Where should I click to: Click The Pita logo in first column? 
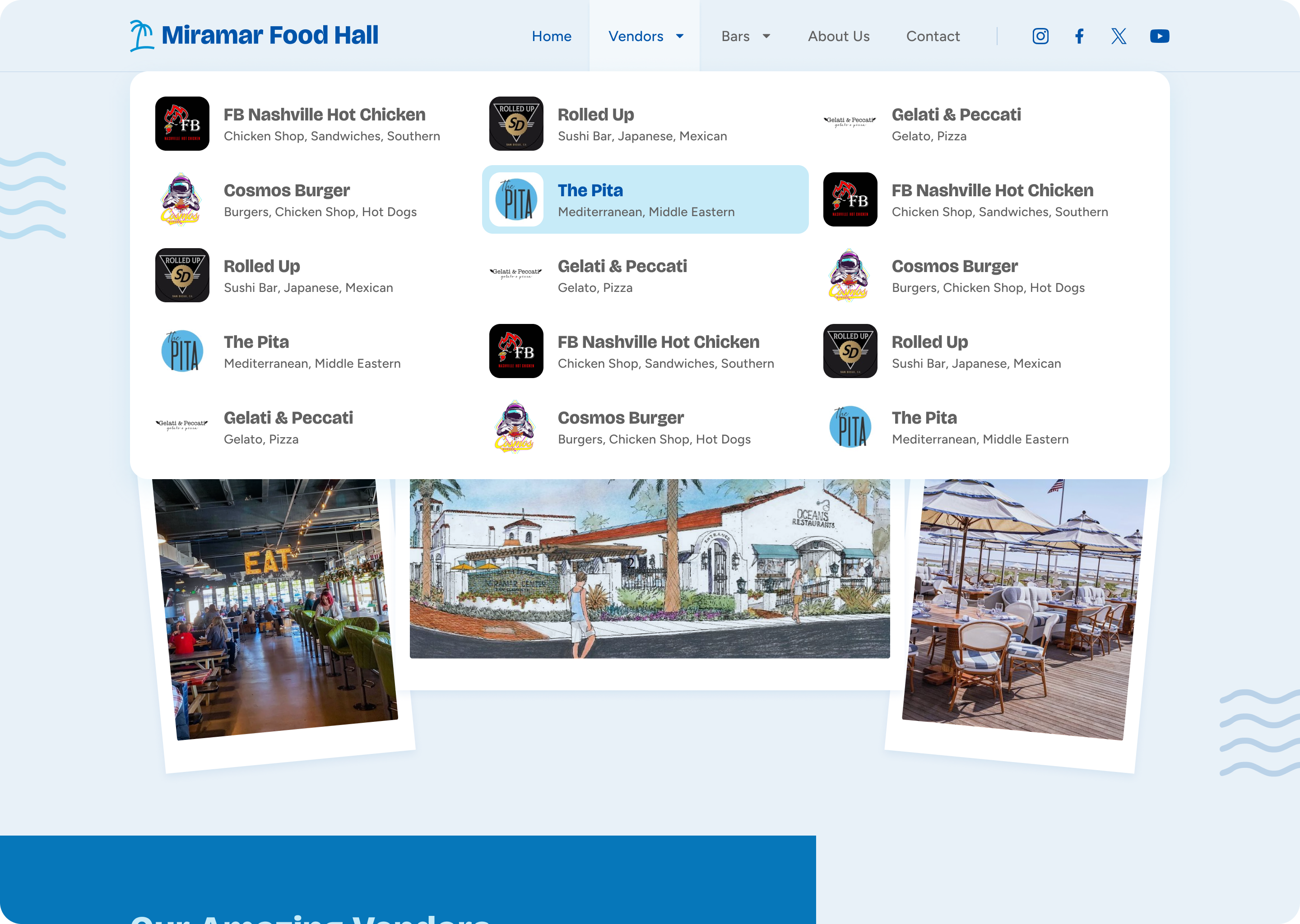click(x=182, y=351)
